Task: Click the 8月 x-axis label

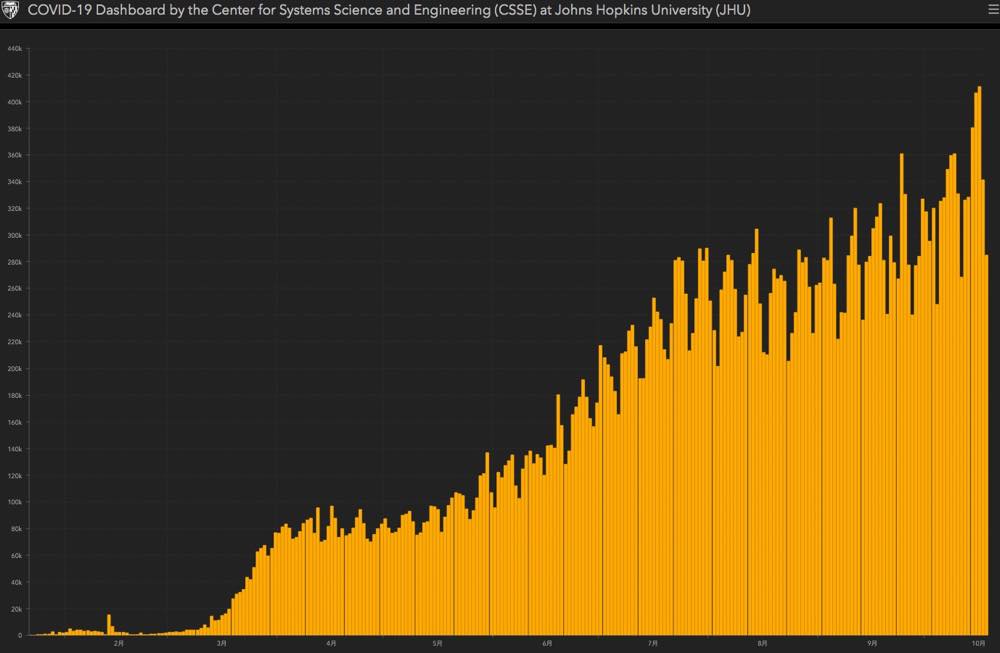Action: point(763,644)
